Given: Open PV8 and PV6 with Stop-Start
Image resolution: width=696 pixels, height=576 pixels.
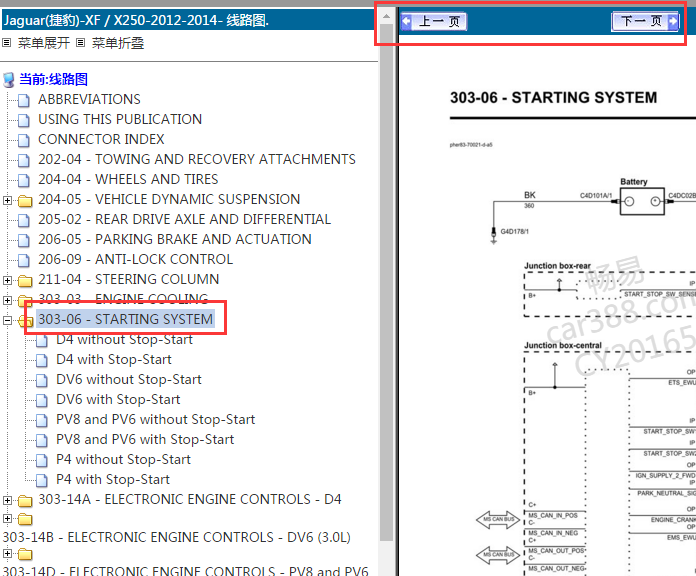Looking at the screenshot, I should coord(145,439).
